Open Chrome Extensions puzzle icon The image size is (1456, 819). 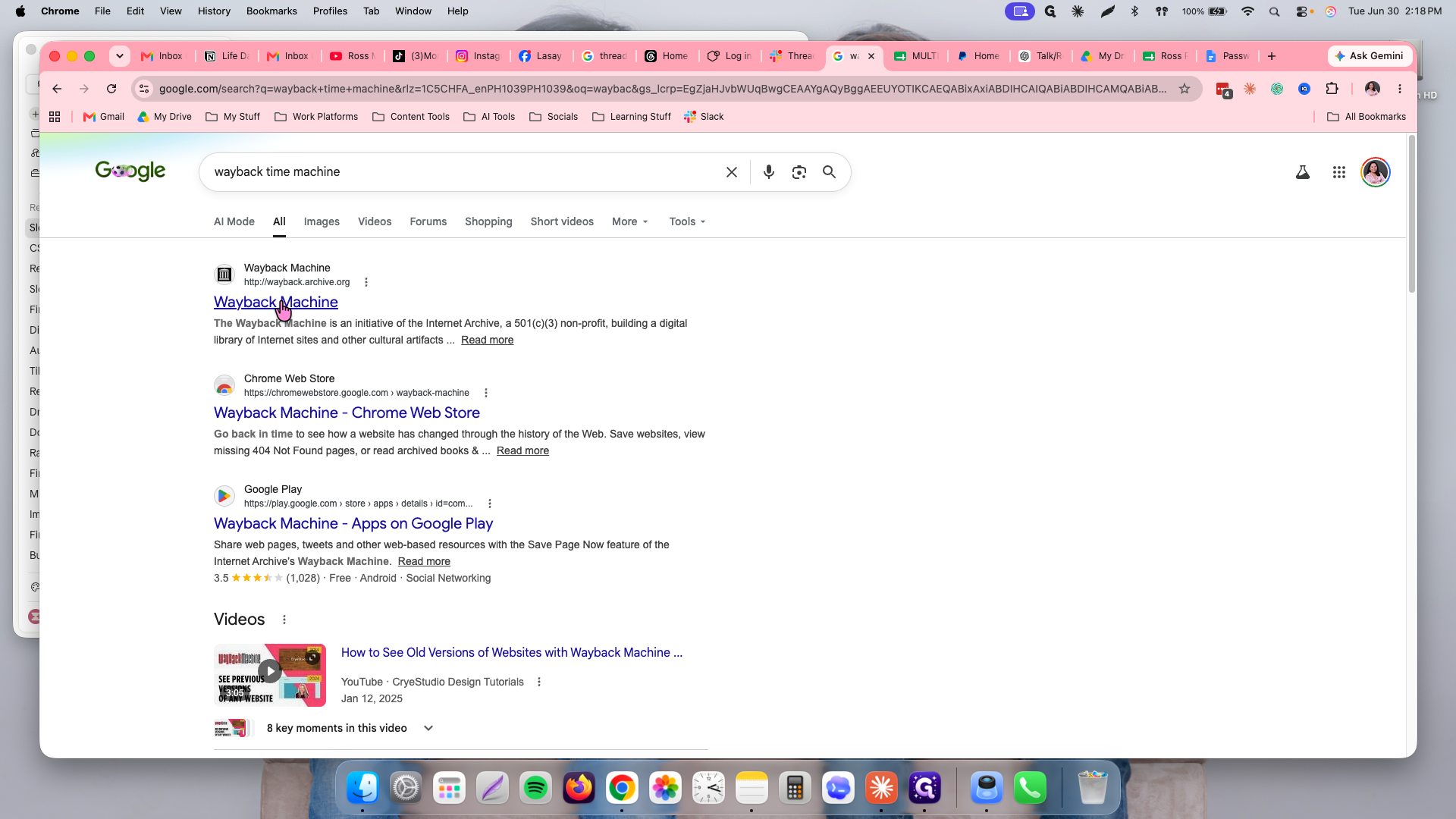pos(1332,89)
